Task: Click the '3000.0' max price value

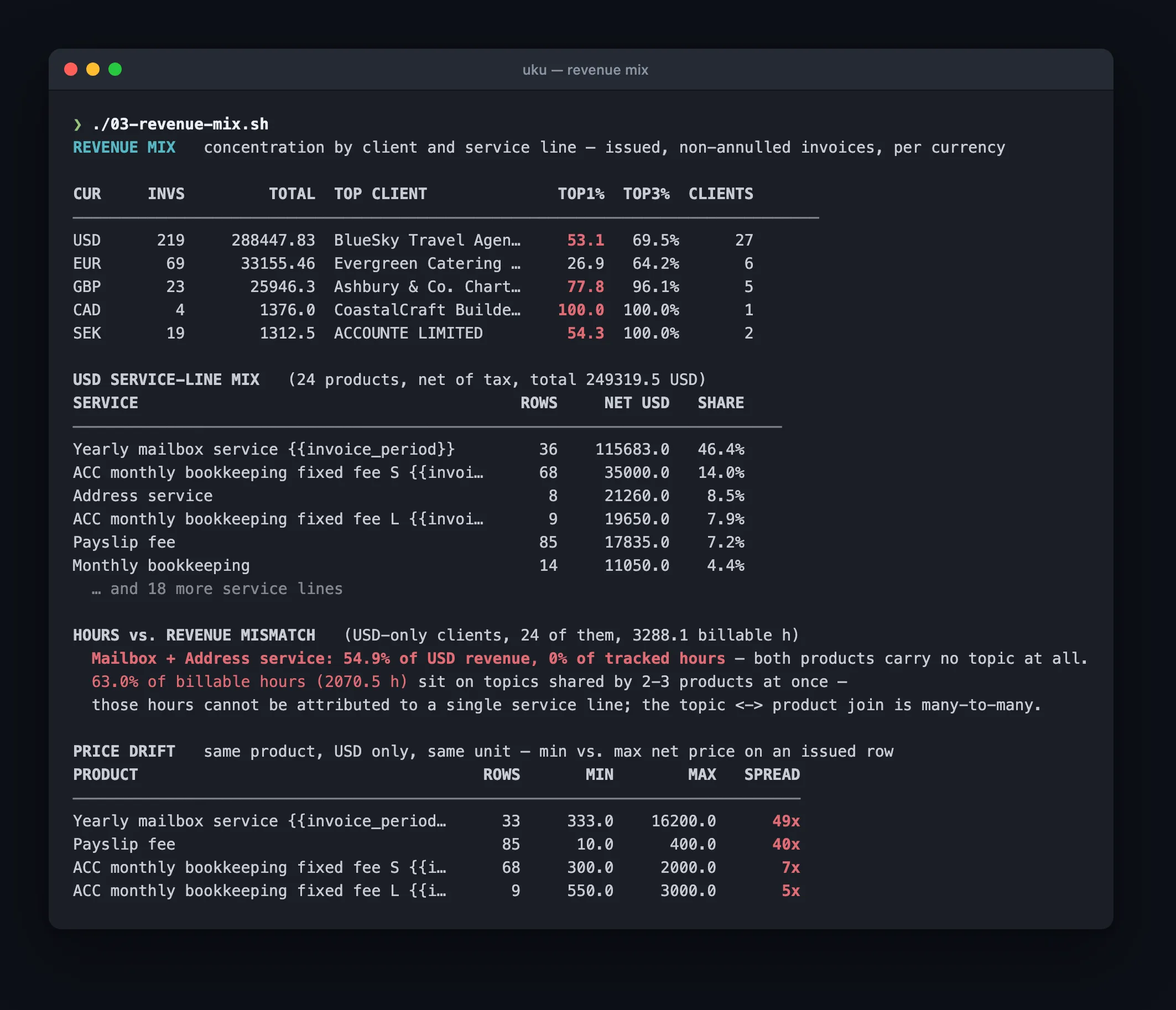Action: (x=688, y=891)
